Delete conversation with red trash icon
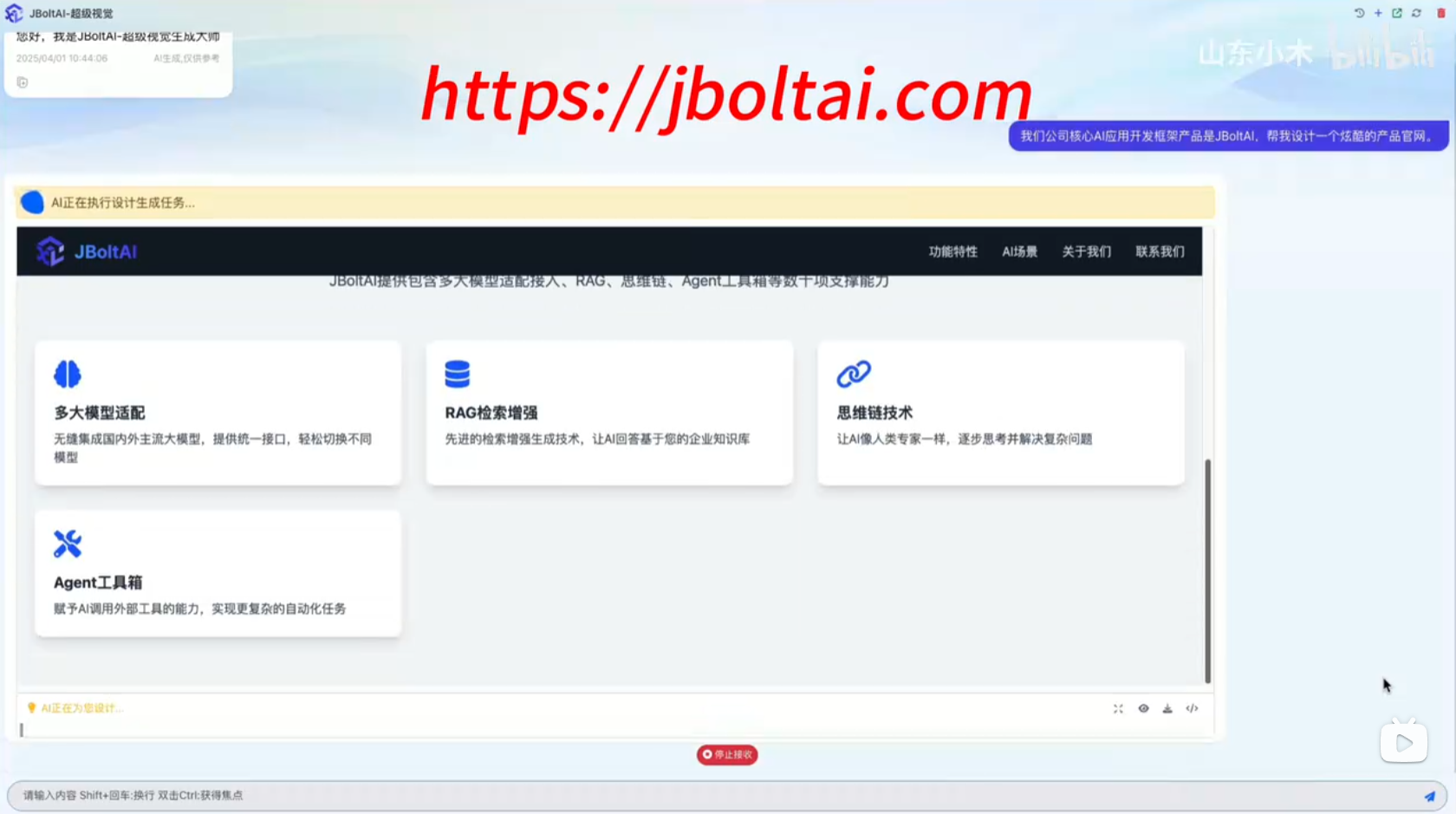This screenshot has width=1456, height=814. [1441, 13]
